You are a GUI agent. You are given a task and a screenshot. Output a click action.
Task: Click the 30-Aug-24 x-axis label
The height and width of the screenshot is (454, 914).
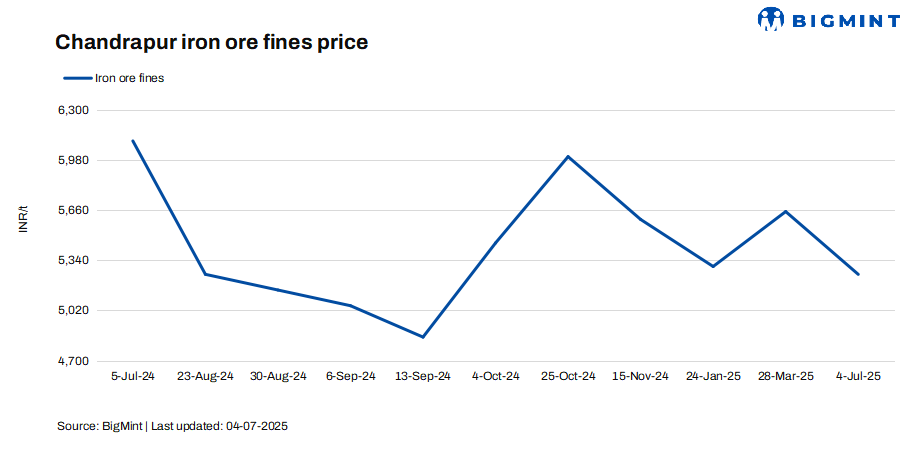pos(278,376)
